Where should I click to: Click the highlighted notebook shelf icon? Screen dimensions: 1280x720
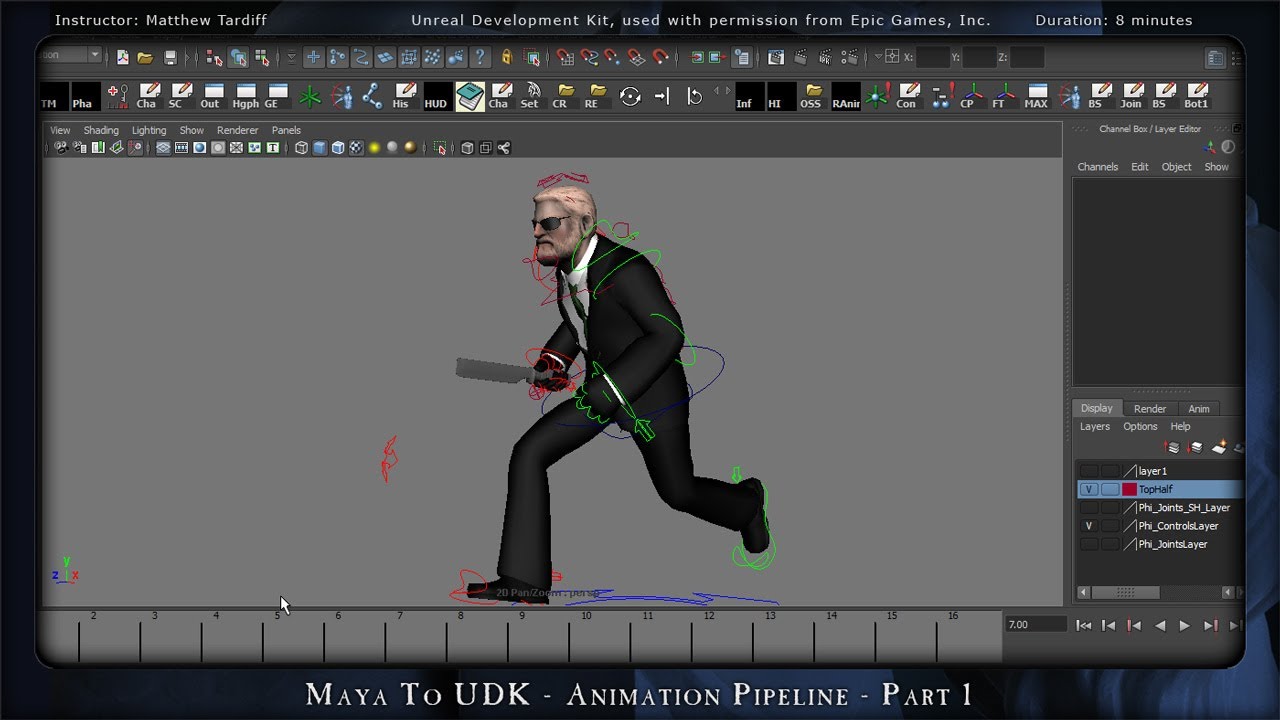pyautogui.click(x=470, y=97)
